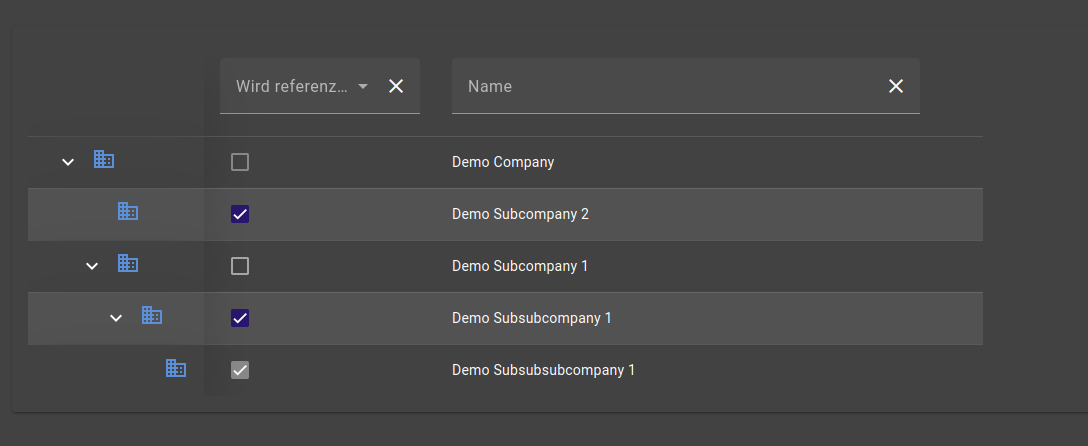Uncheck the Demo Subcompany 2 checkbox
The height and width of the screenshot is (446, 1088).
pos(240,214)
